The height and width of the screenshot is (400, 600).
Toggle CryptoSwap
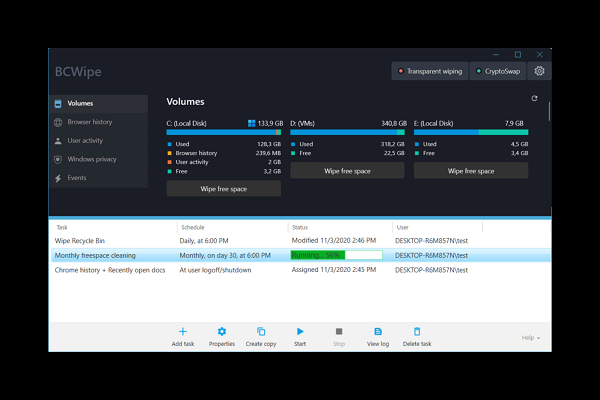(x=495, y=71)
